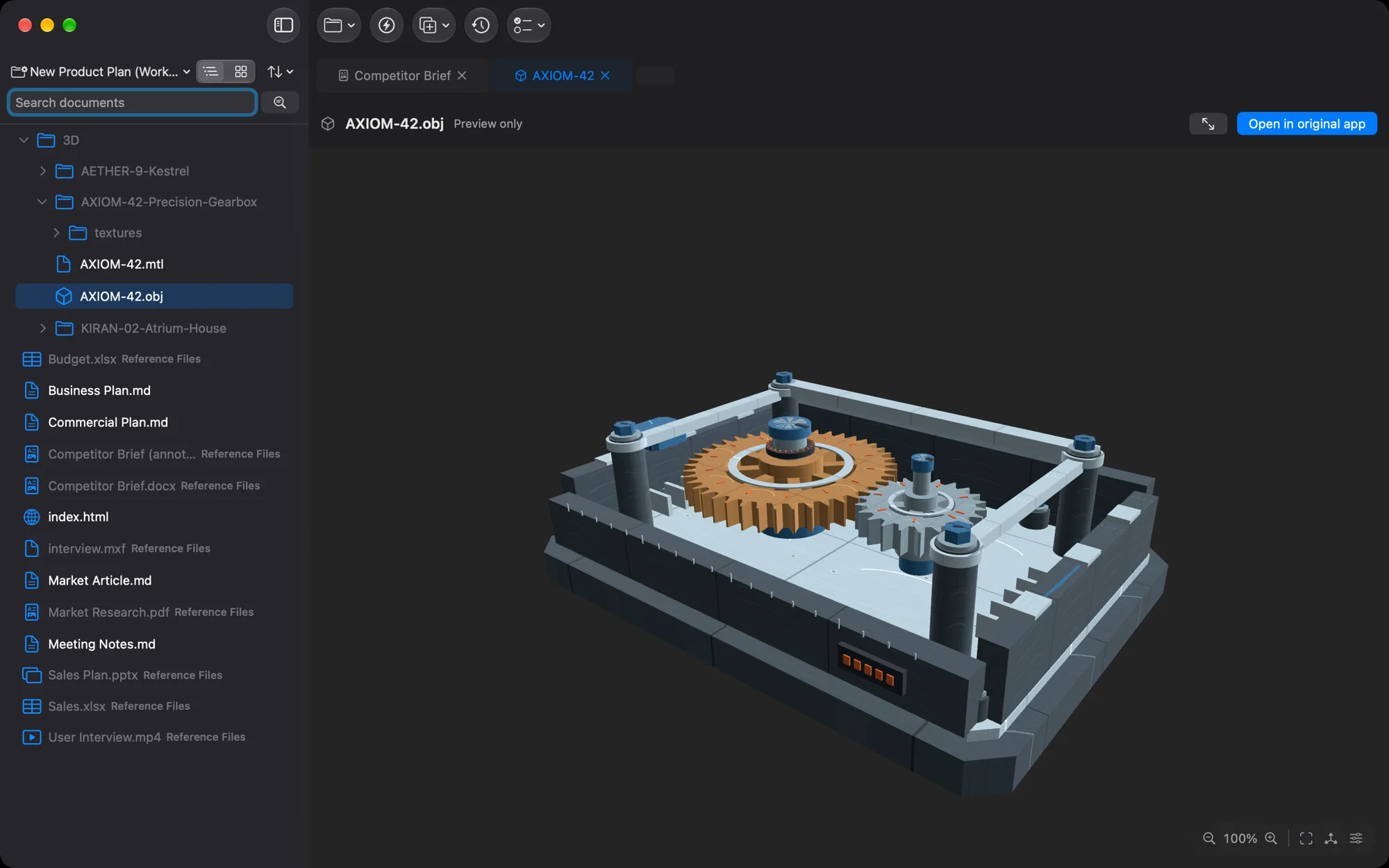The height and width of the screenshot is (868, 1389).
Task: Click Open in original app button
Action: coord(1306,124)
